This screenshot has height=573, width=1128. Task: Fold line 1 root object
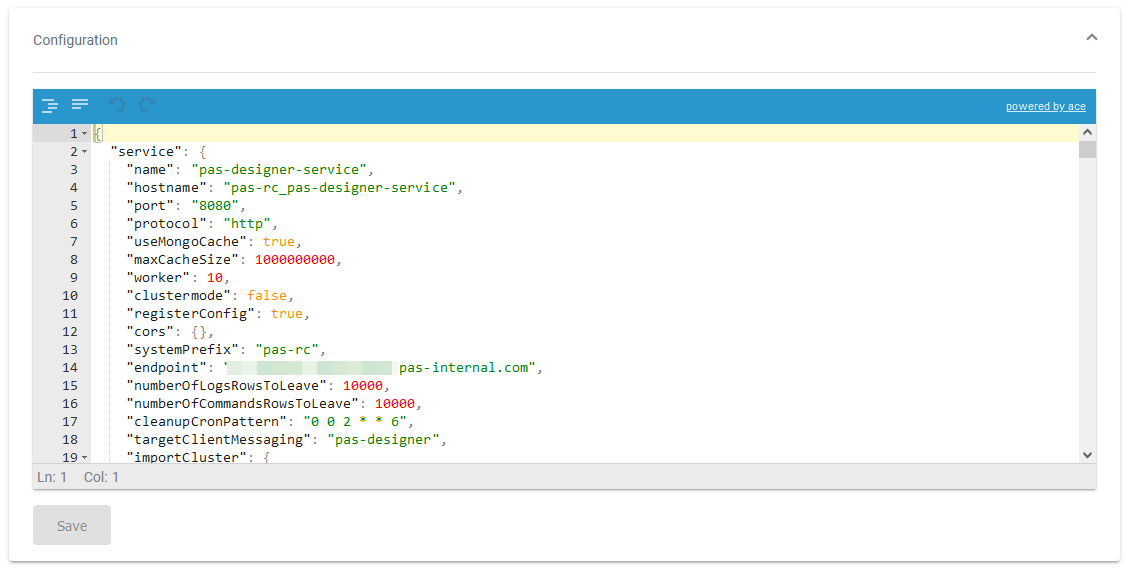pos(85,134)
